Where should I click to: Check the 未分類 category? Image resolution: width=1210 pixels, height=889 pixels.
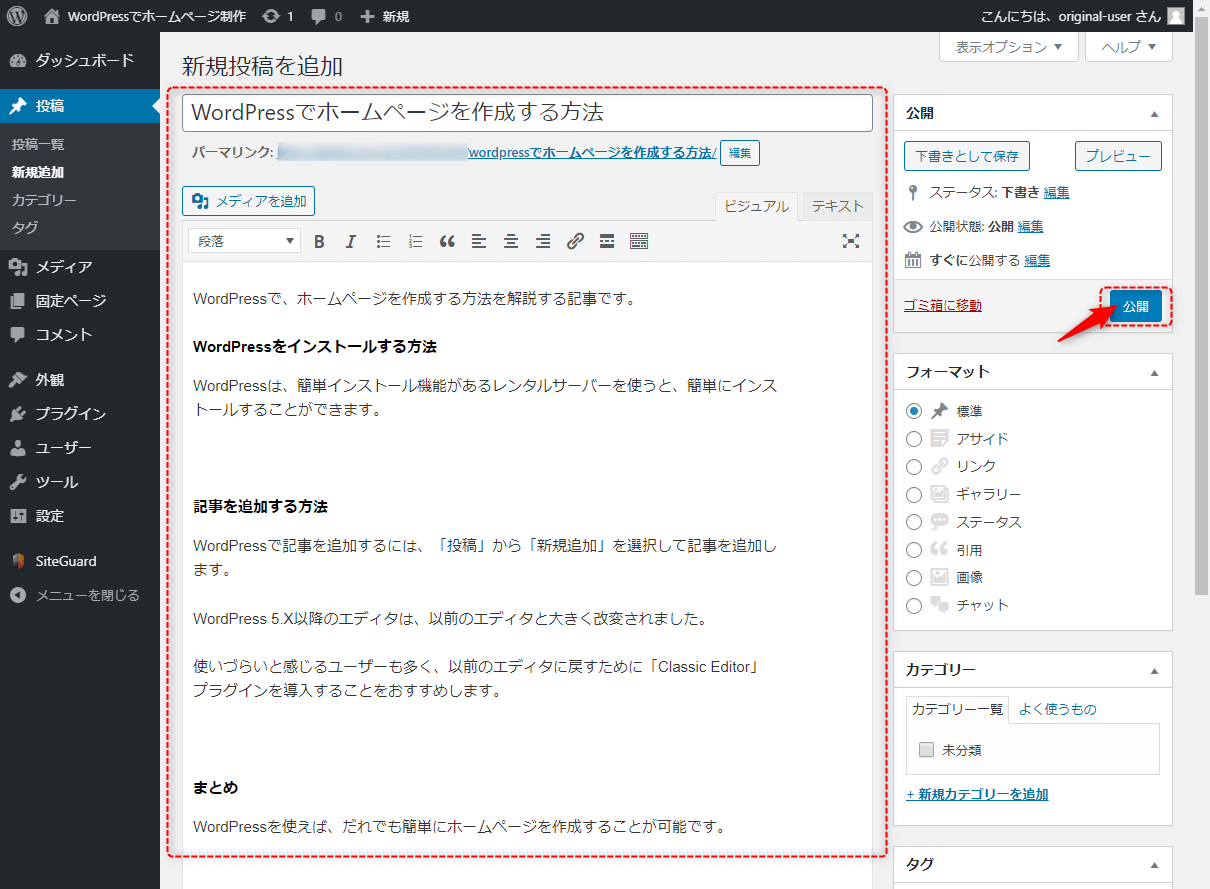click(x=926, y=749)
